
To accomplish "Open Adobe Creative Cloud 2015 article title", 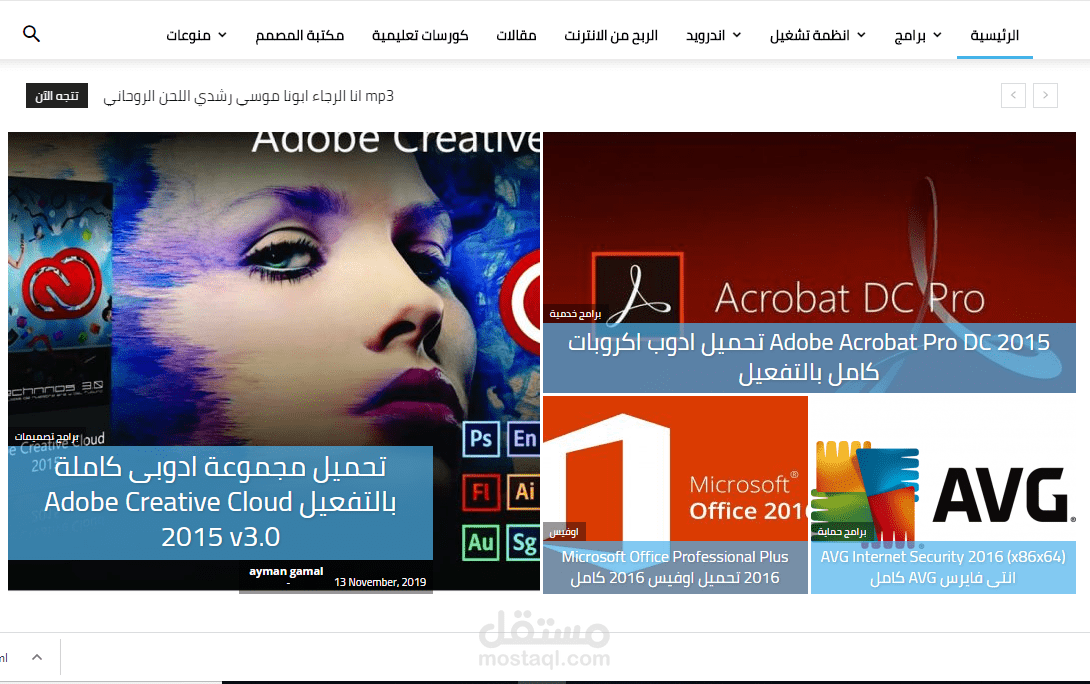I will (x=220, y=502).
